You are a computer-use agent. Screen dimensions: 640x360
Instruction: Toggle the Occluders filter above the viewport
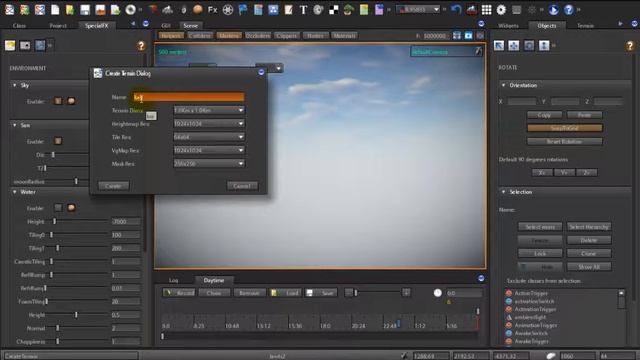(x=258, y=36)
